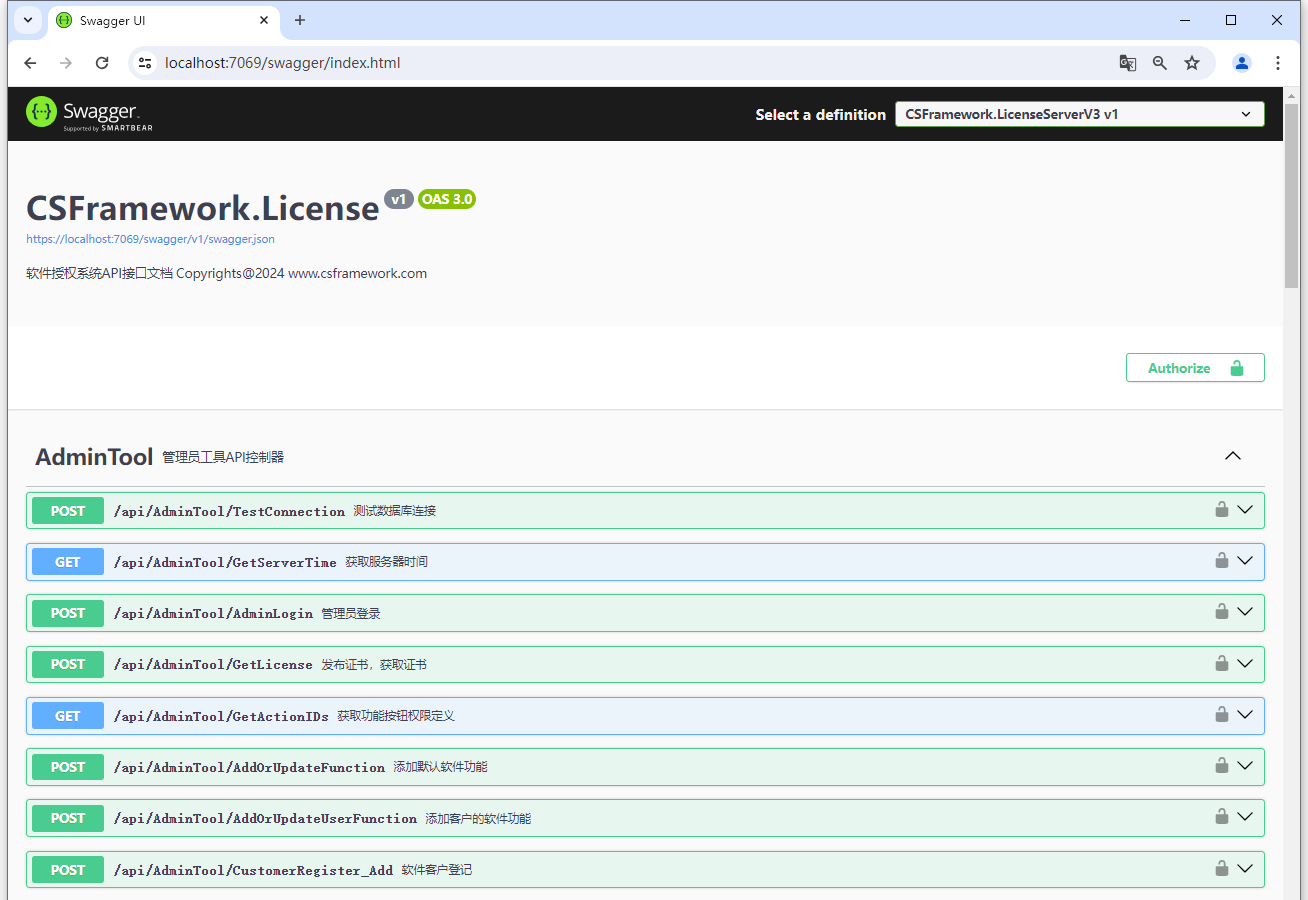1308x900 pixels.
Task: Click the /api/AdminTool/GetLicense path
Action: point(213,664)
